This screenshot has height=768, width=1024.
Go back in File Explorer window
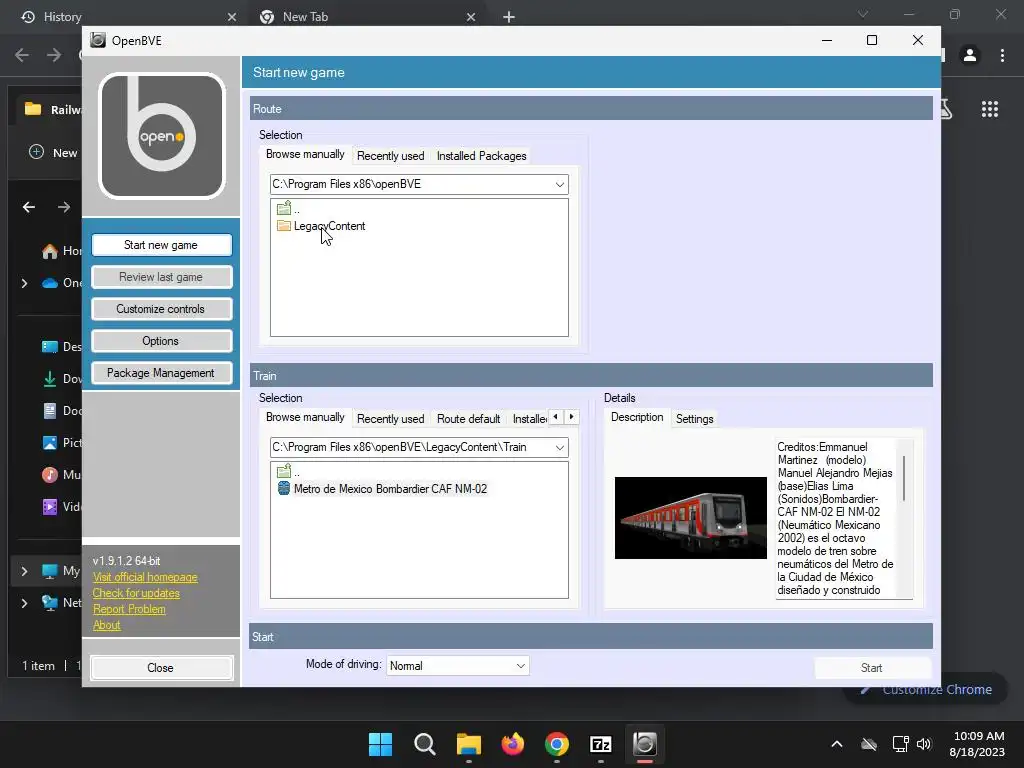tap(29, 207)
